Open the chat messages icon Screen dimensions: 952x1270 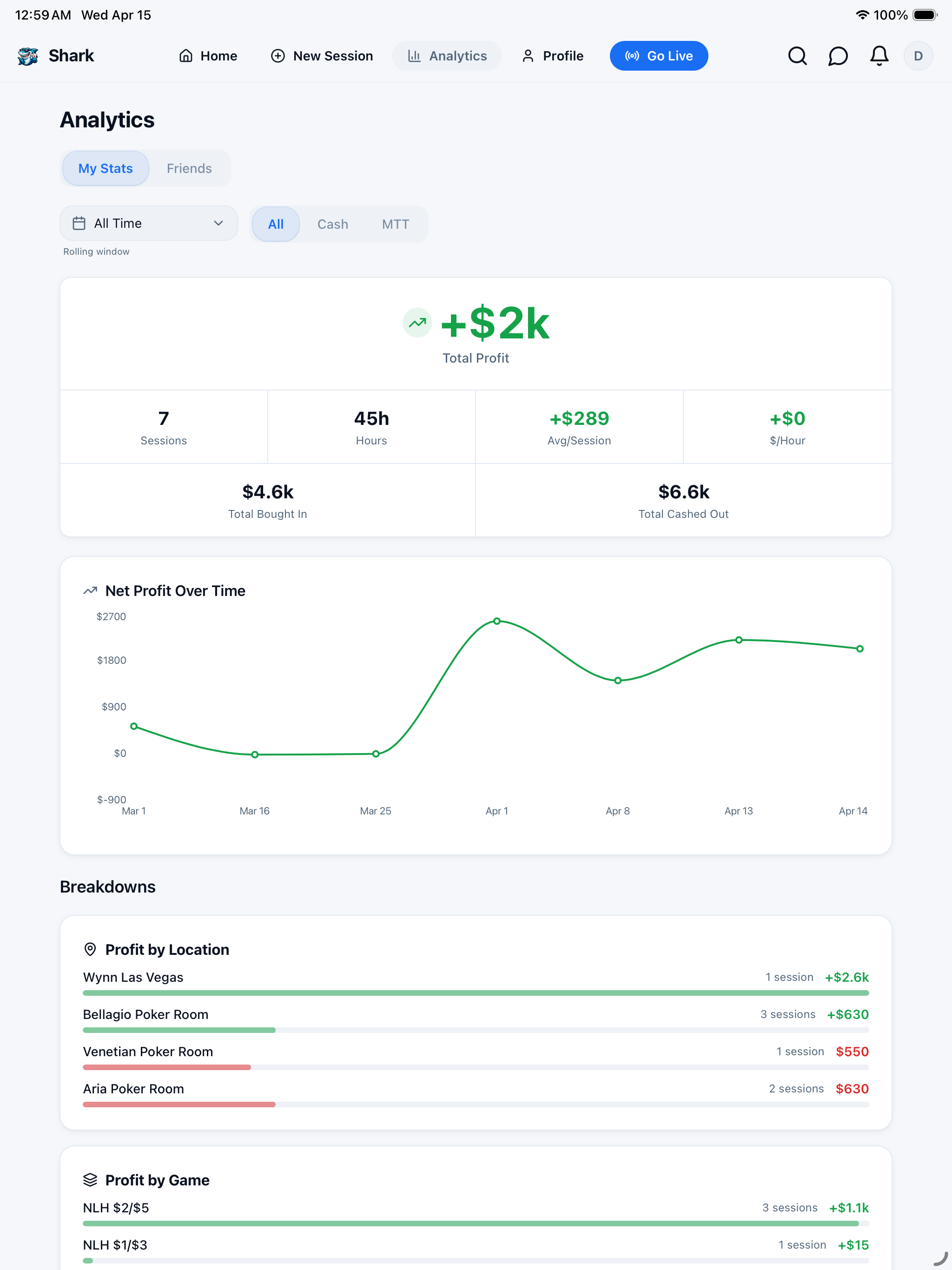point(838,56)
